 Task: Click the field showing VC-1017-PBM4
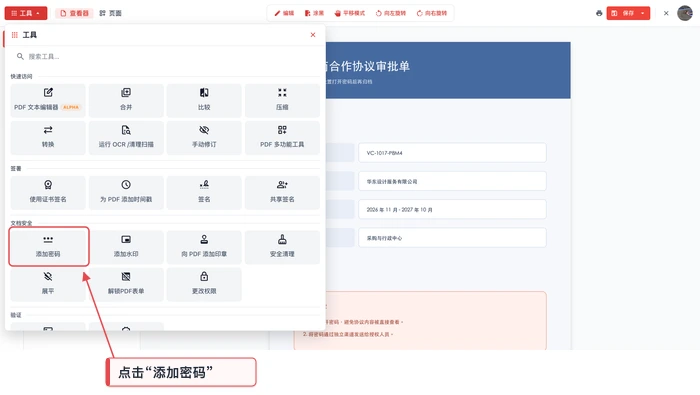tap(452, 153)
